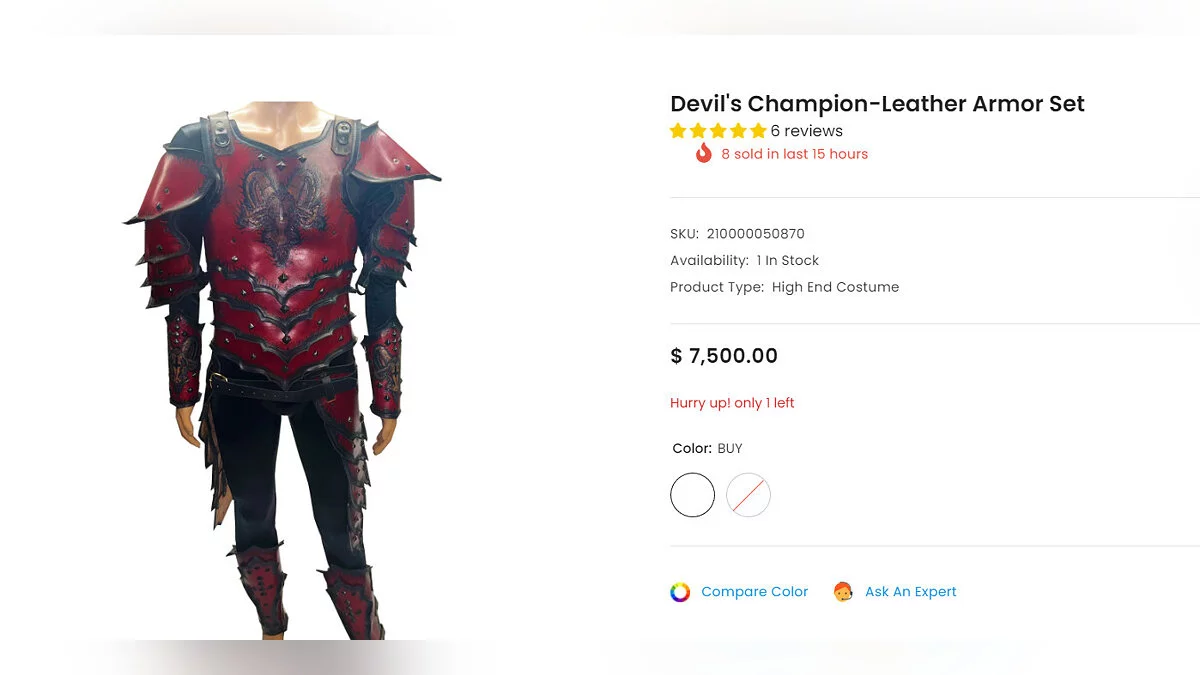Viewport: 1200px width, 675px height.
Task: Click the SKU number 210000050870
Action: point(755,234)
